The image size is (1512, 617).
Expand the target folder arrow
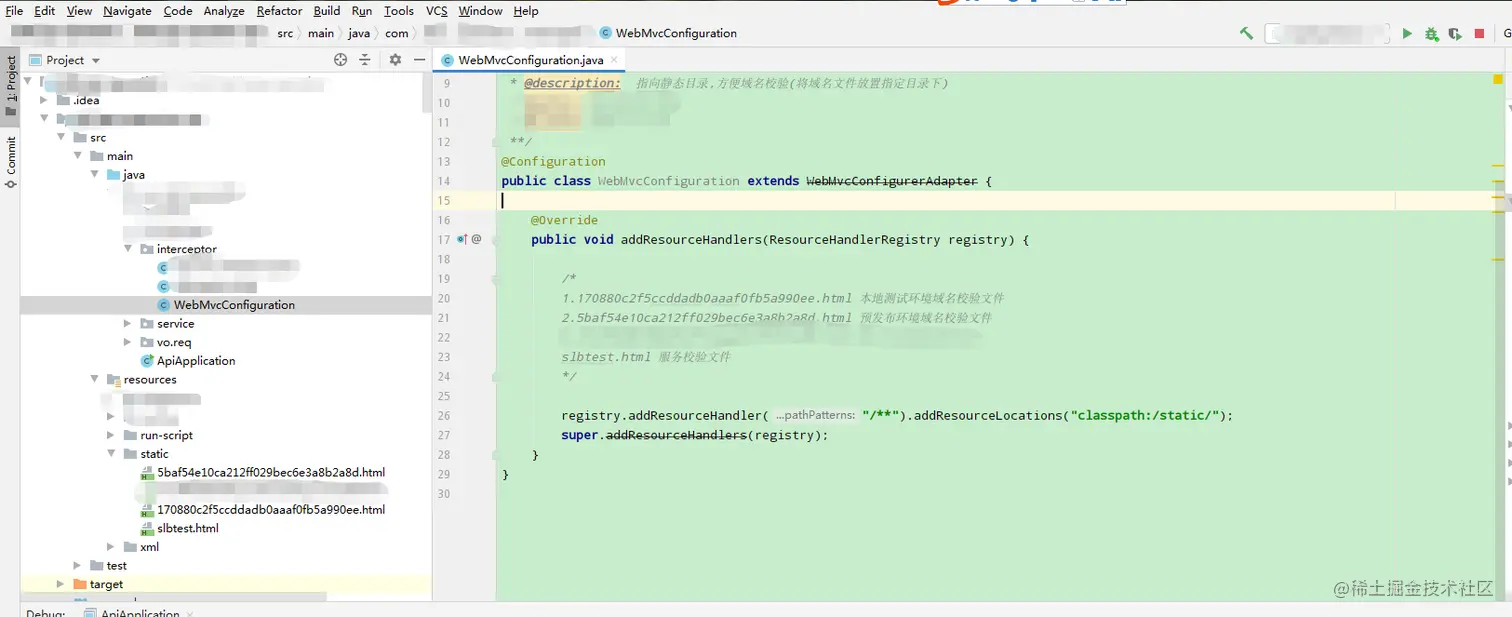click(x=61, y=584)
